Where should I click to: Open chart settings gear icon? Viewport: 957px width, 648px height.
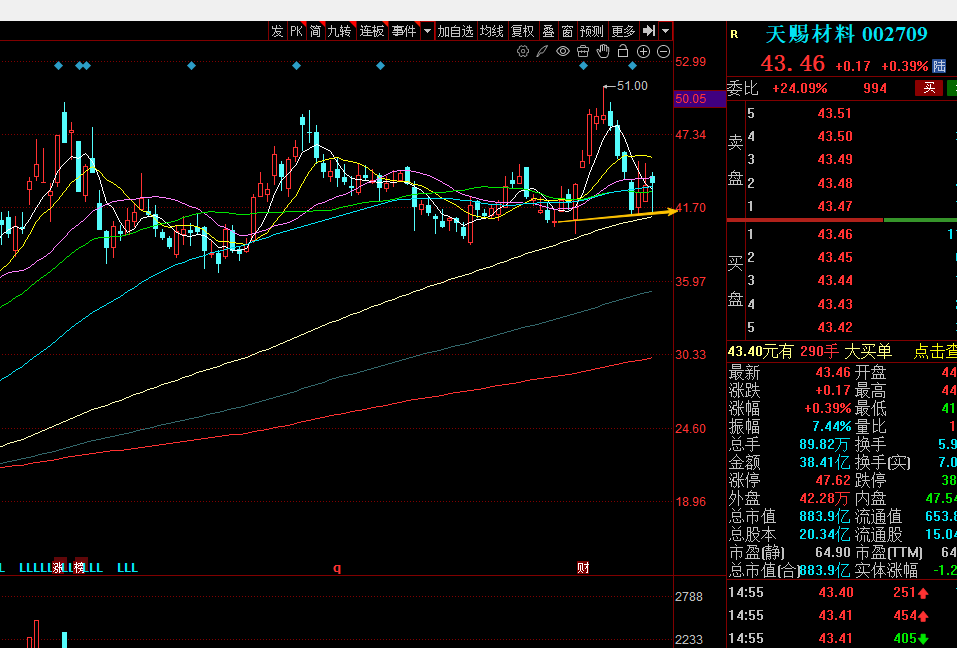click(523, 51)
